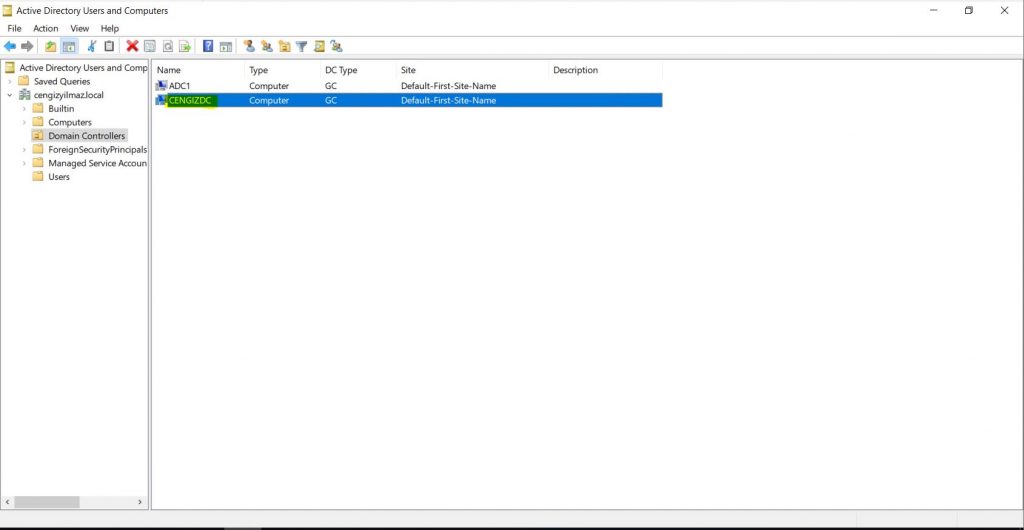Image resolution: width=1024 pixels, height=530 pixels.
Task: Click tree pane scrollbar right arrow
Action: 140,502
